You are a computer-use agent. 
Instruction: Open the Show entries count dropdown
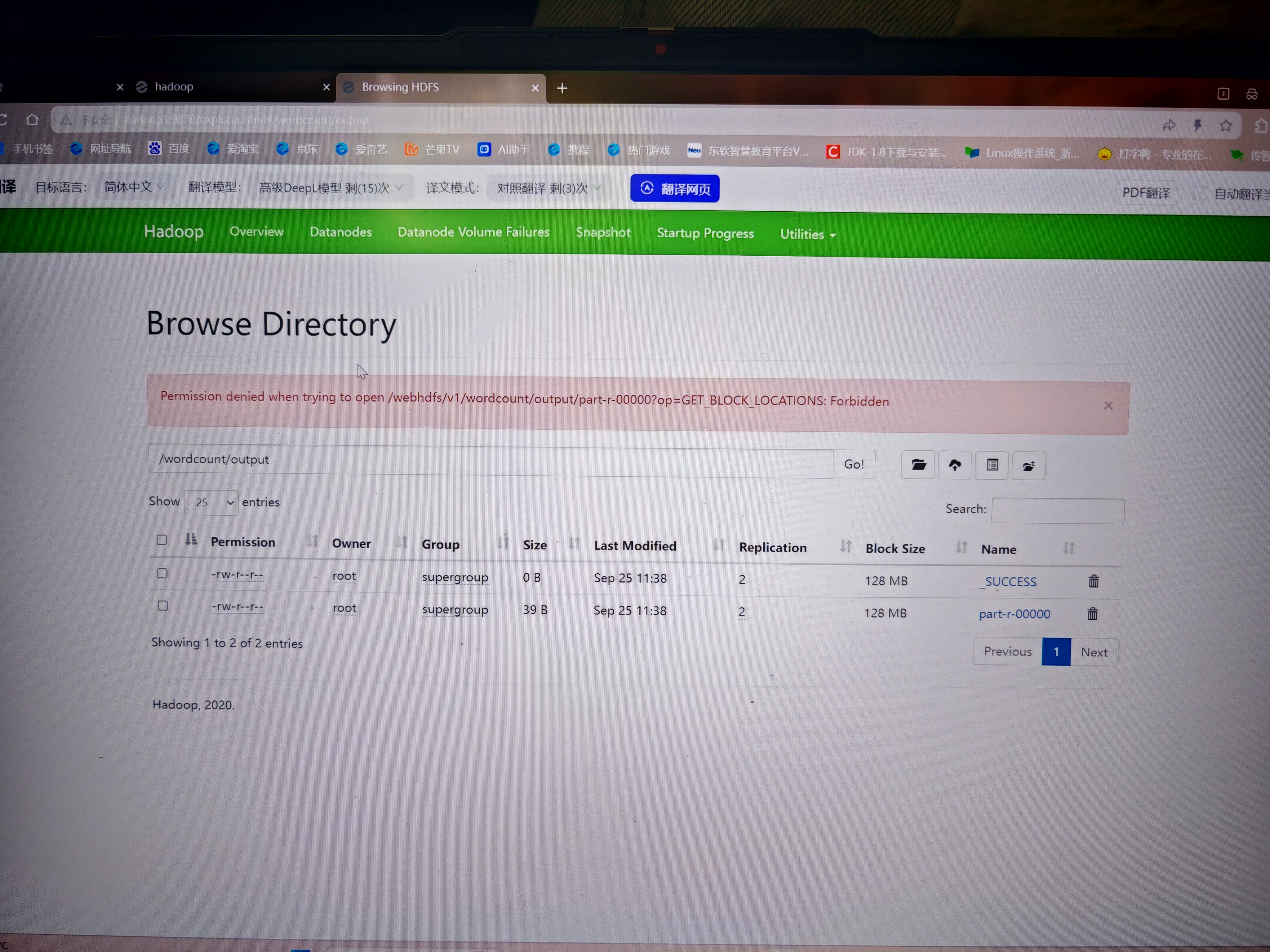pyautogui.click(x=211, y=502)
